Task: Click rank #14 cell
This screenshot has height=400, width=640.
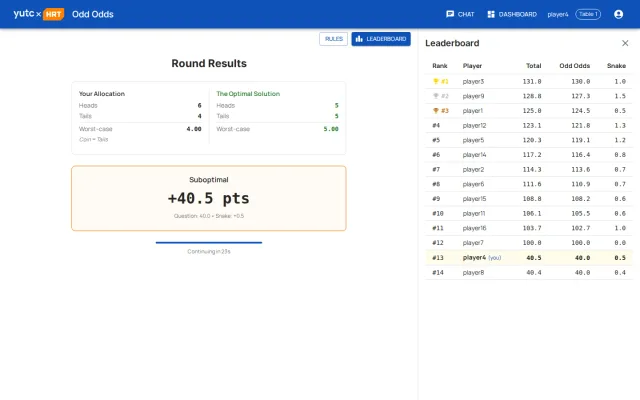Action: [438, 273]
